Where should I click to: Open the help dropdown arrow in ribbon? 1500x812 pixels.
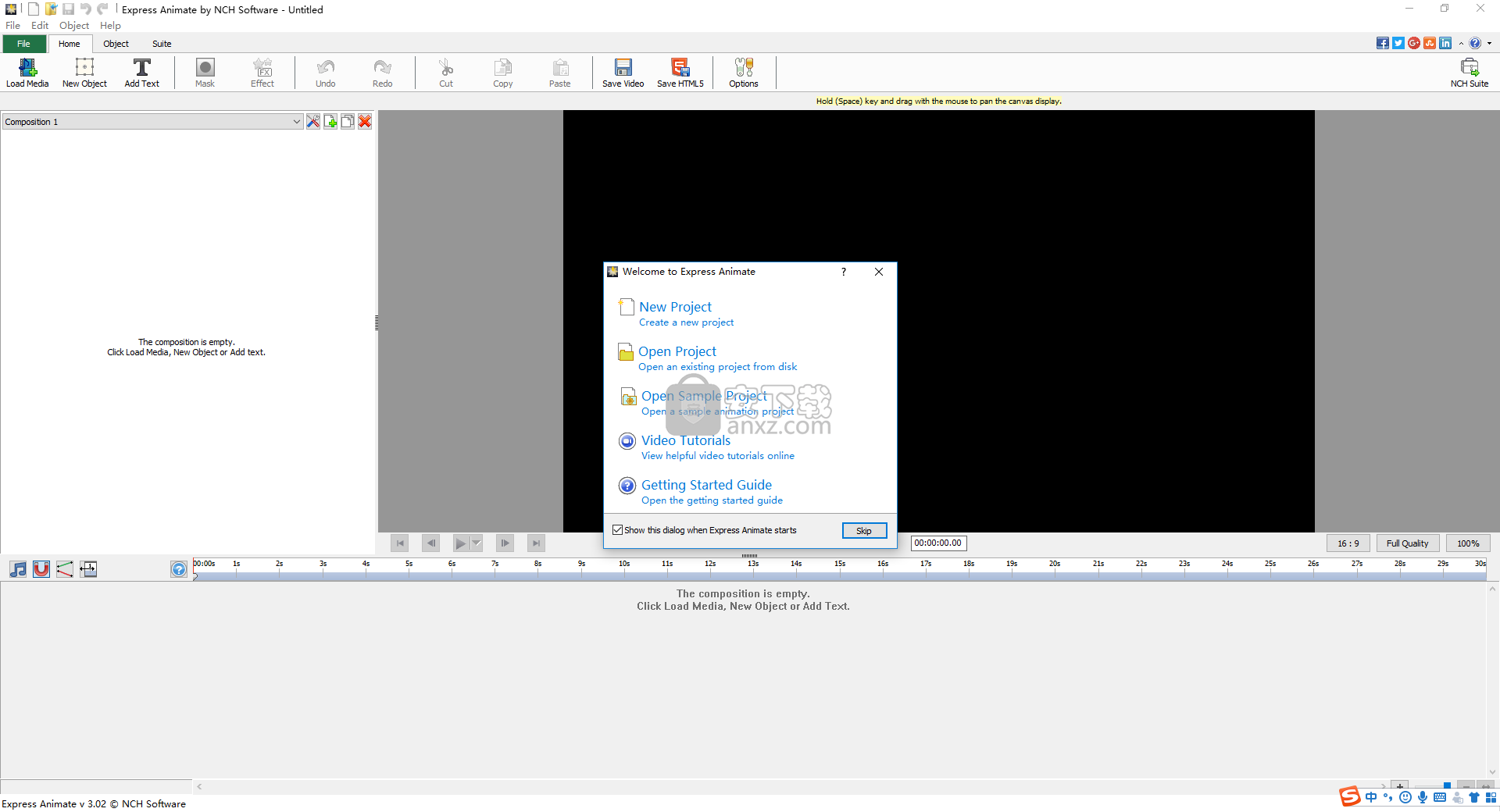pos(1489,43)
